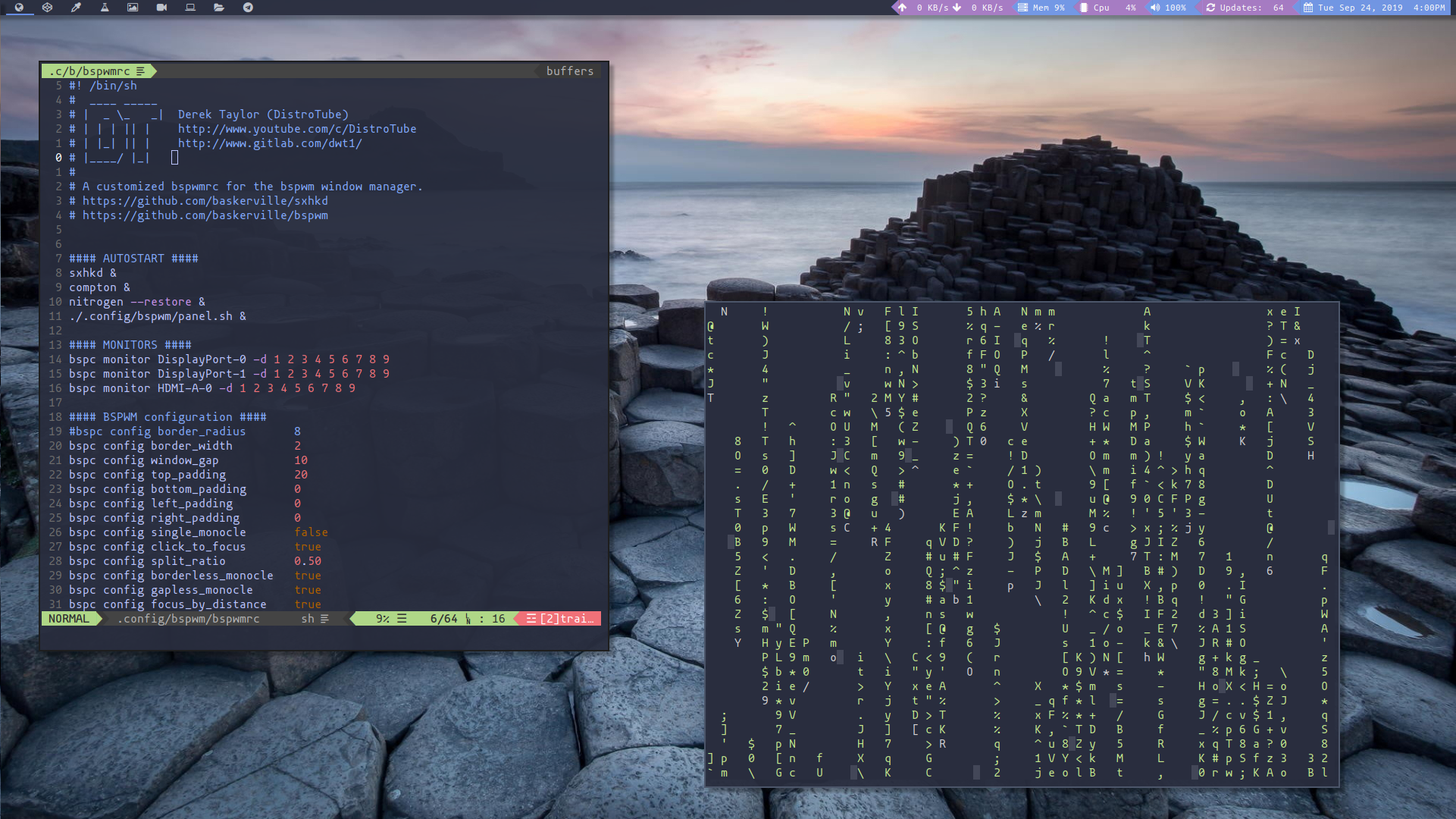Switch to the flask workspace
This screenshot has height=819, width=1456.
click(x=105, y=8)
